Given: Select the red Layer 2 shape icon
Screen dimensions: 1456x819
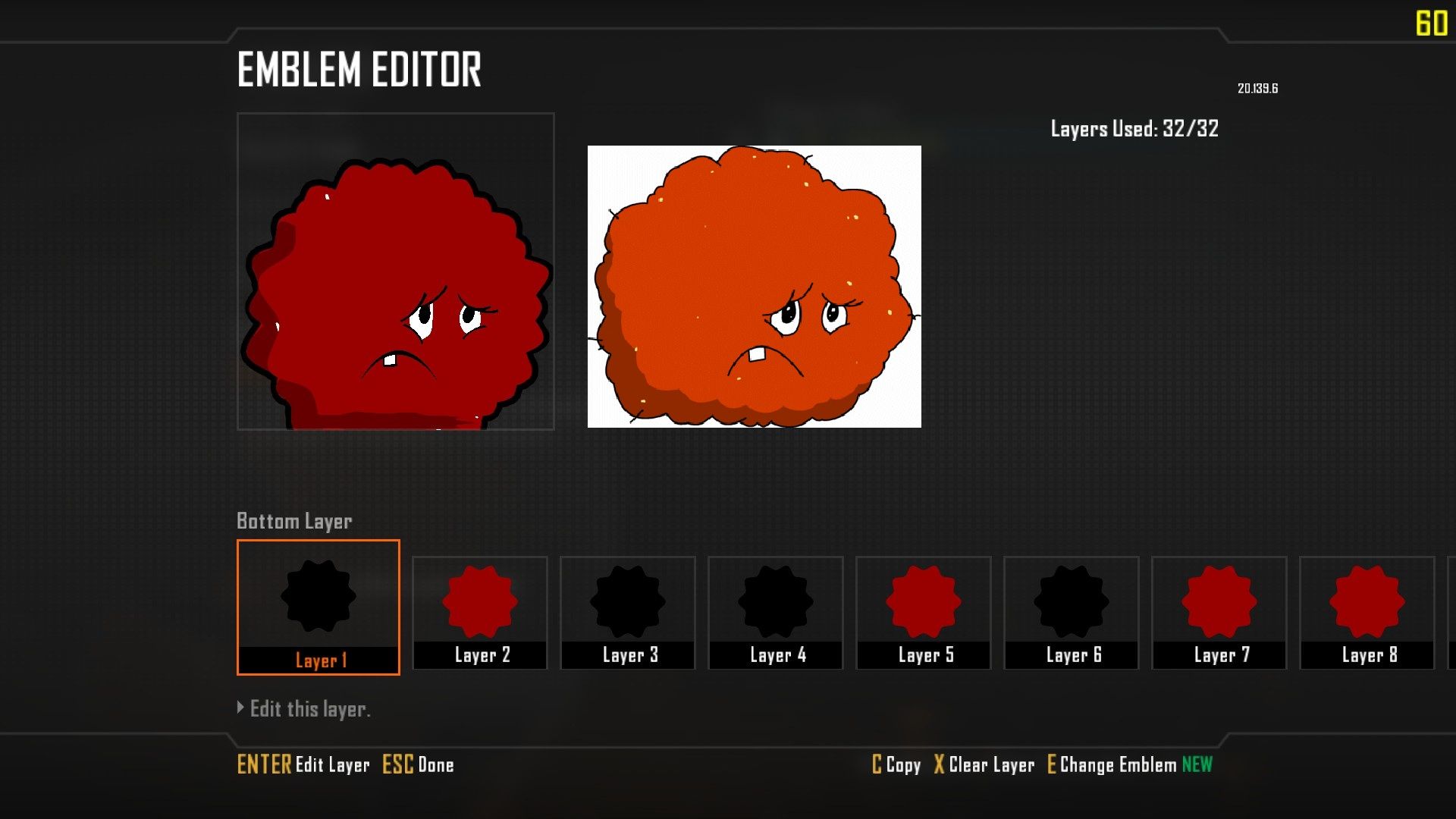Looking at the screenshot, I should point(480,601).
